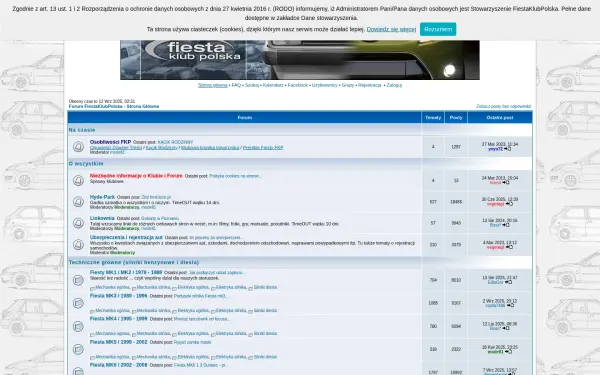Open the FAQ menu link

[x=236, y=85]
